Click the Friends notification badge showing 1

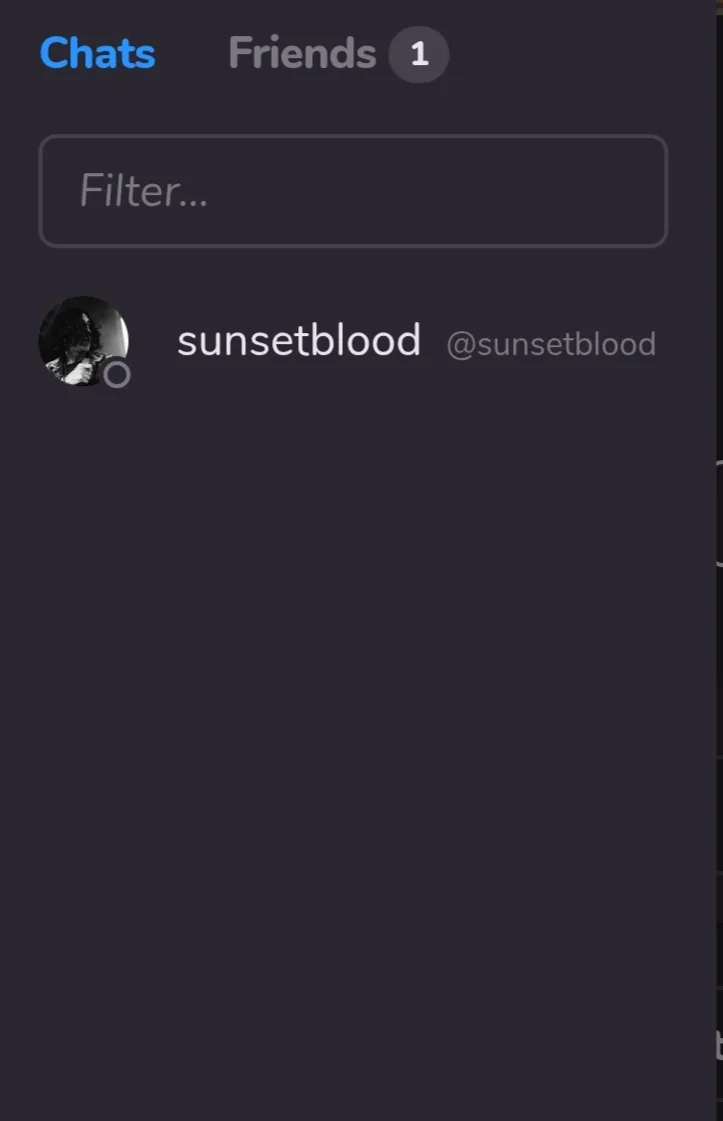[x=419, y=54]
